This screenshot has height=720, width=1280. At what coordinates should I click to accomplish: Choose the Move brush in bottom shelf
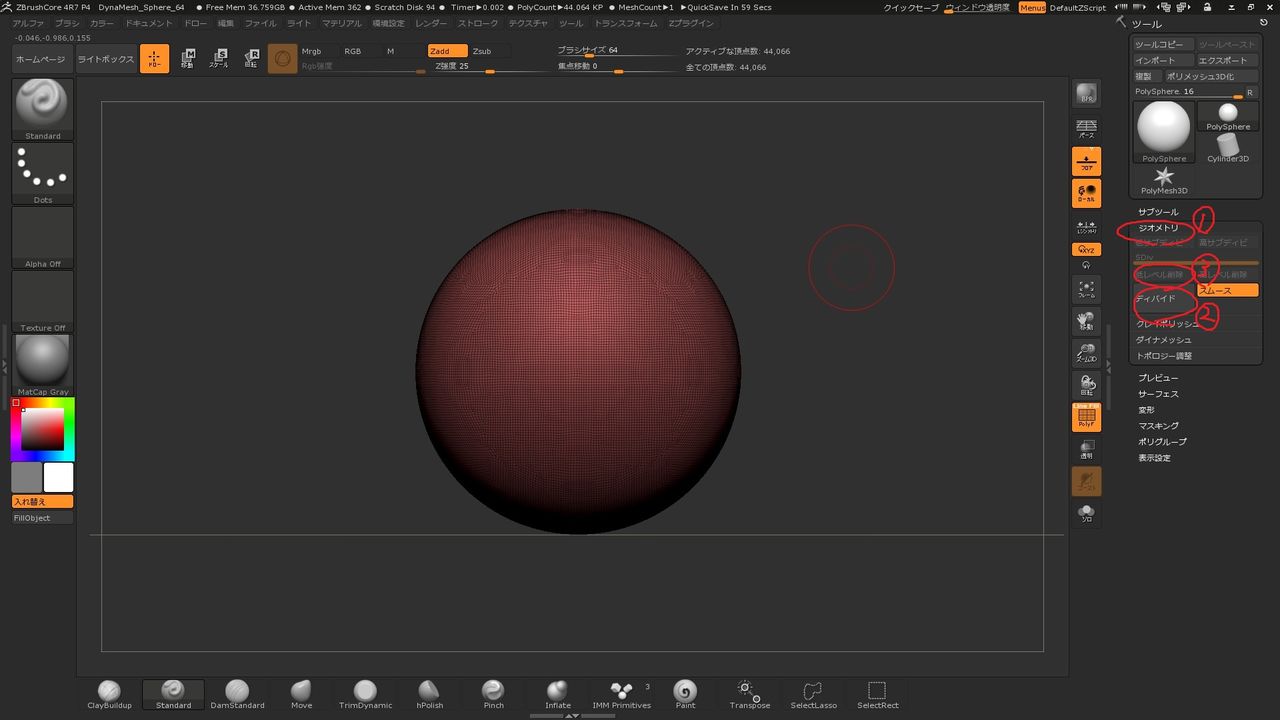(x=301, y=693)
